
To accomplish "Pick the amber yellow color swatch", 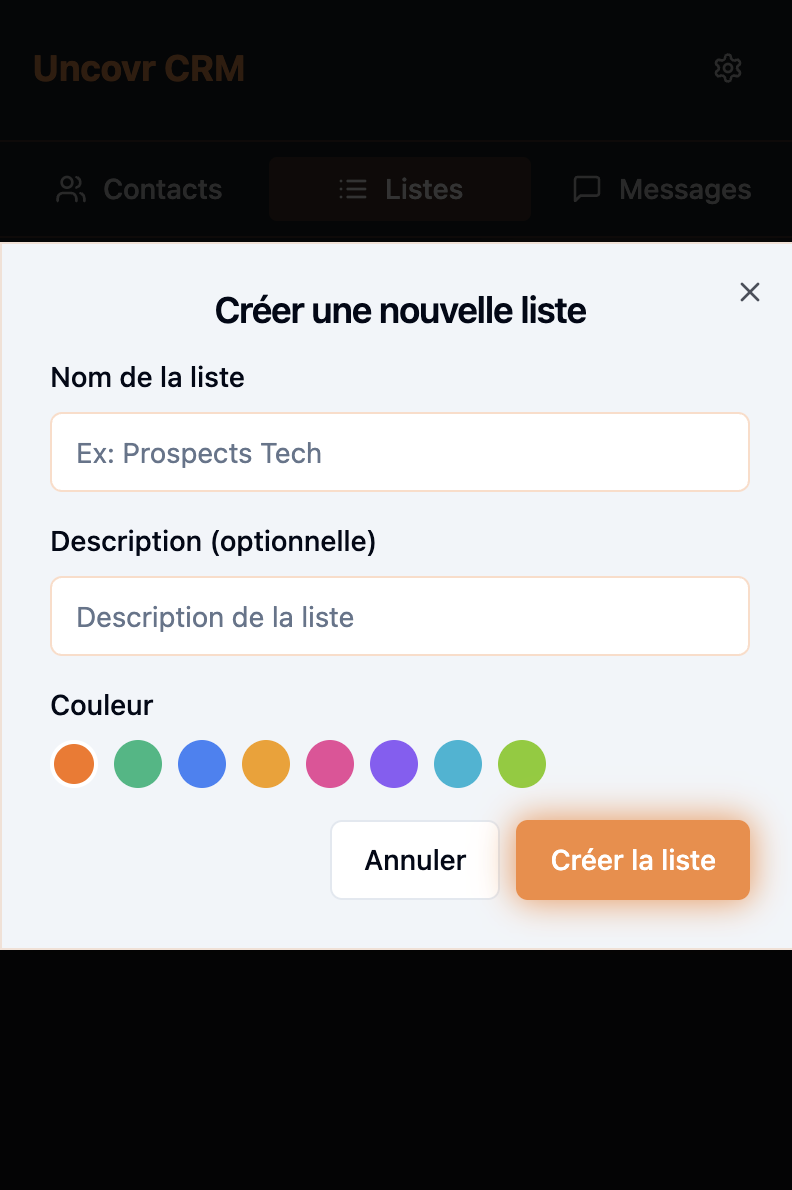I will [266, 765].
